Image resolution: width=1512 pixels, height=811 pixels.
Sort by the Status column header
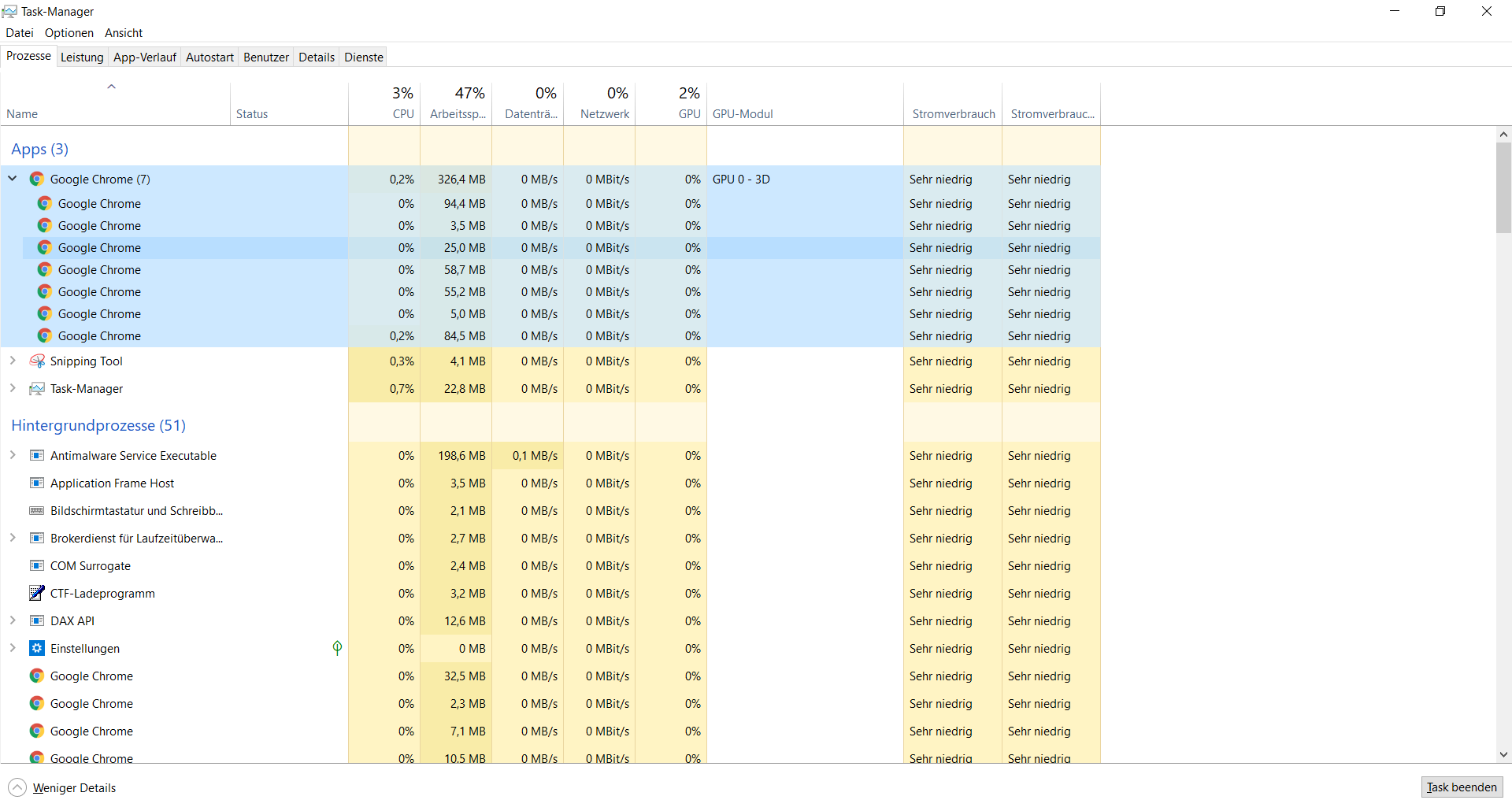289,103
